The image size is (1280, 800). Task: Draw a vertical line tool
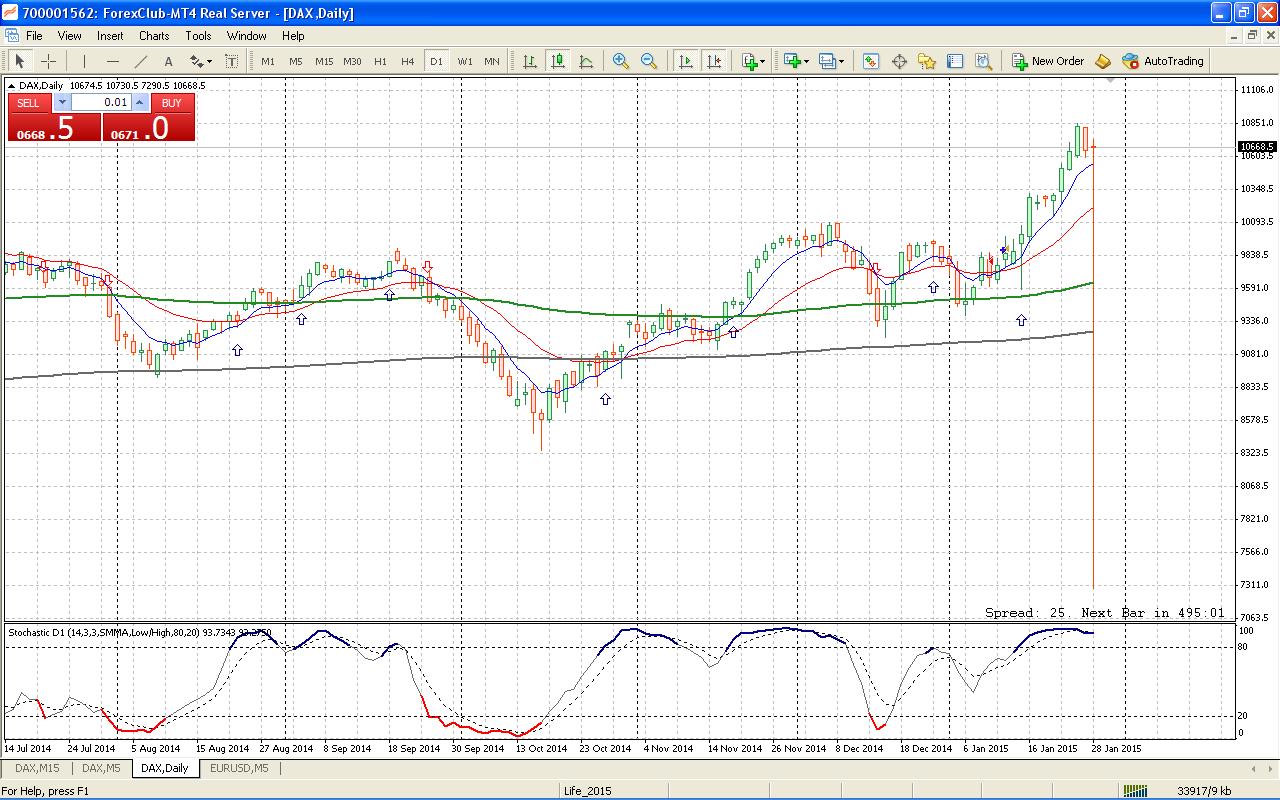click(x=84, y=61)
